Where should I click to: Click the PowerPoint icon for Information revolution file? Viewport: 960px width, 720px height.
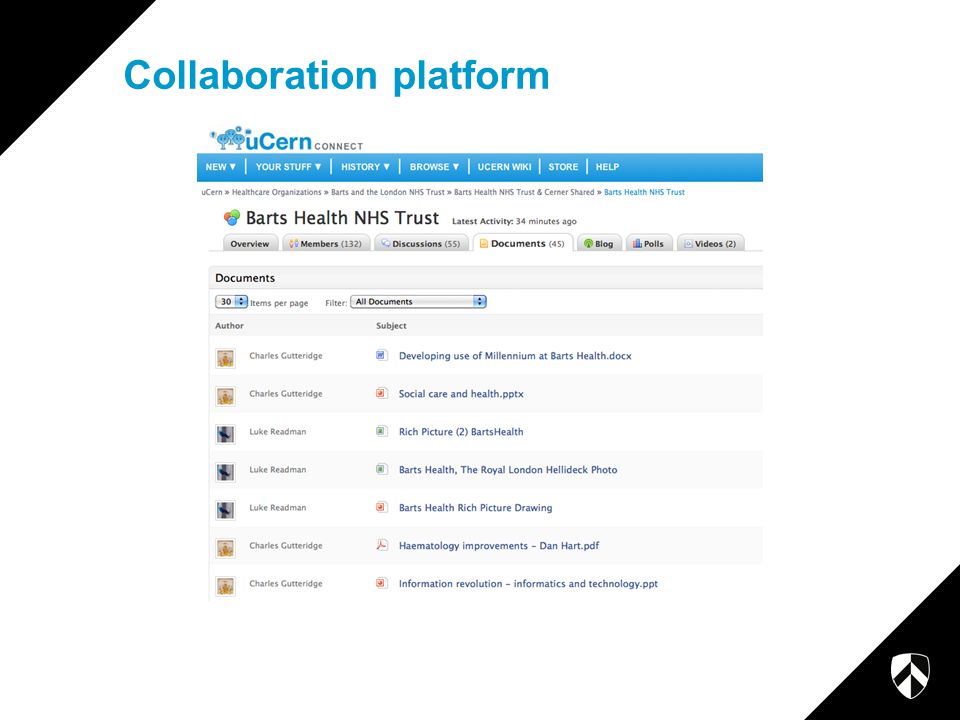(381, 583)
